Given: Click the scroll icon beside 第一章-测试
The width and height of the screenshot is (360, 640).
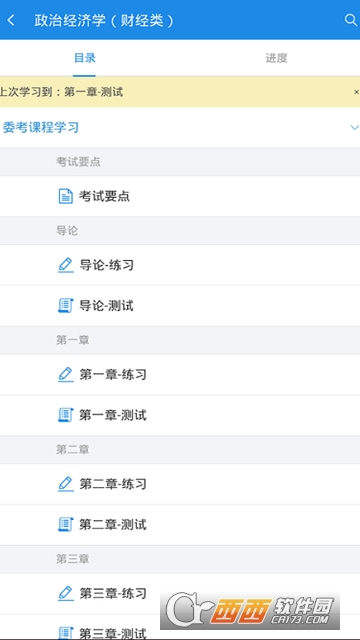Looking at the screenshot, I should 66,415.
